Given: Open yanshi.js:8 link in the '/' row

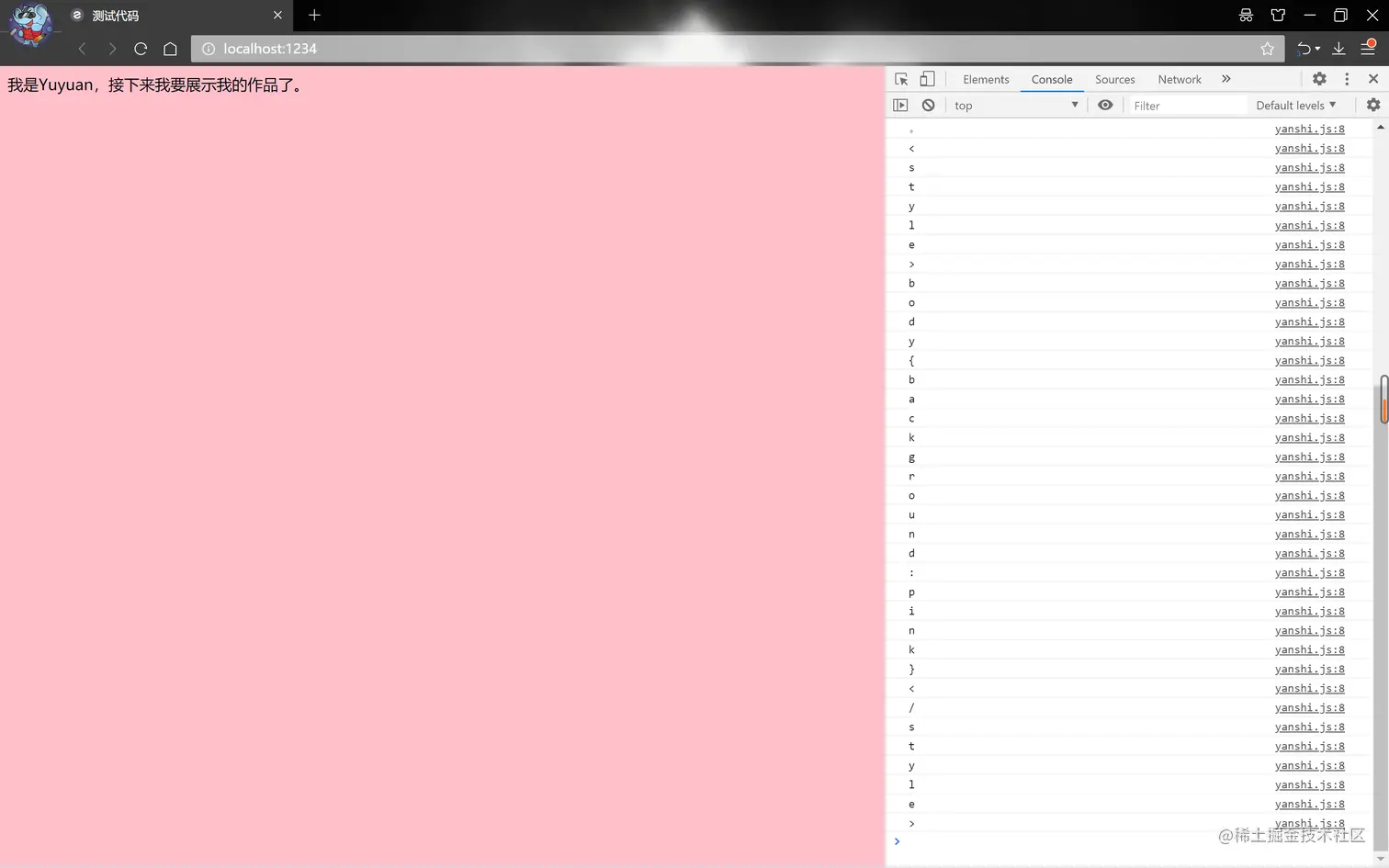Looking at the screenshot, I should point(1309,707).
